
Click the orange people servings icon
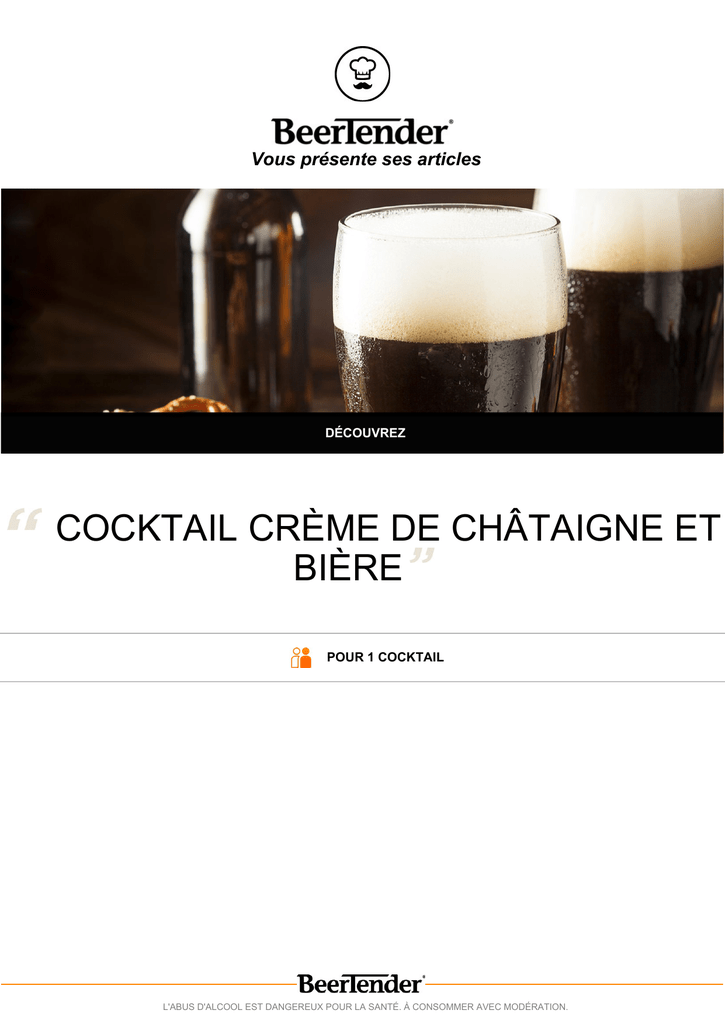point(301,658)
